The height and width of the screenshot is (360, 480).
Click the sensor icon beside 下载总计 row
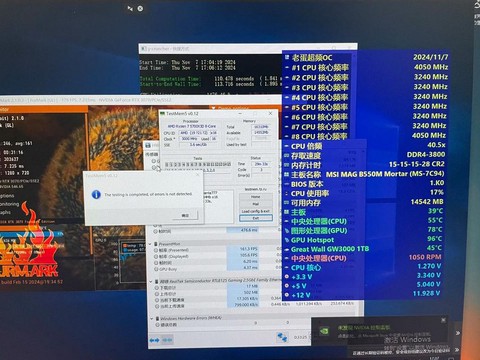[156, 288]
